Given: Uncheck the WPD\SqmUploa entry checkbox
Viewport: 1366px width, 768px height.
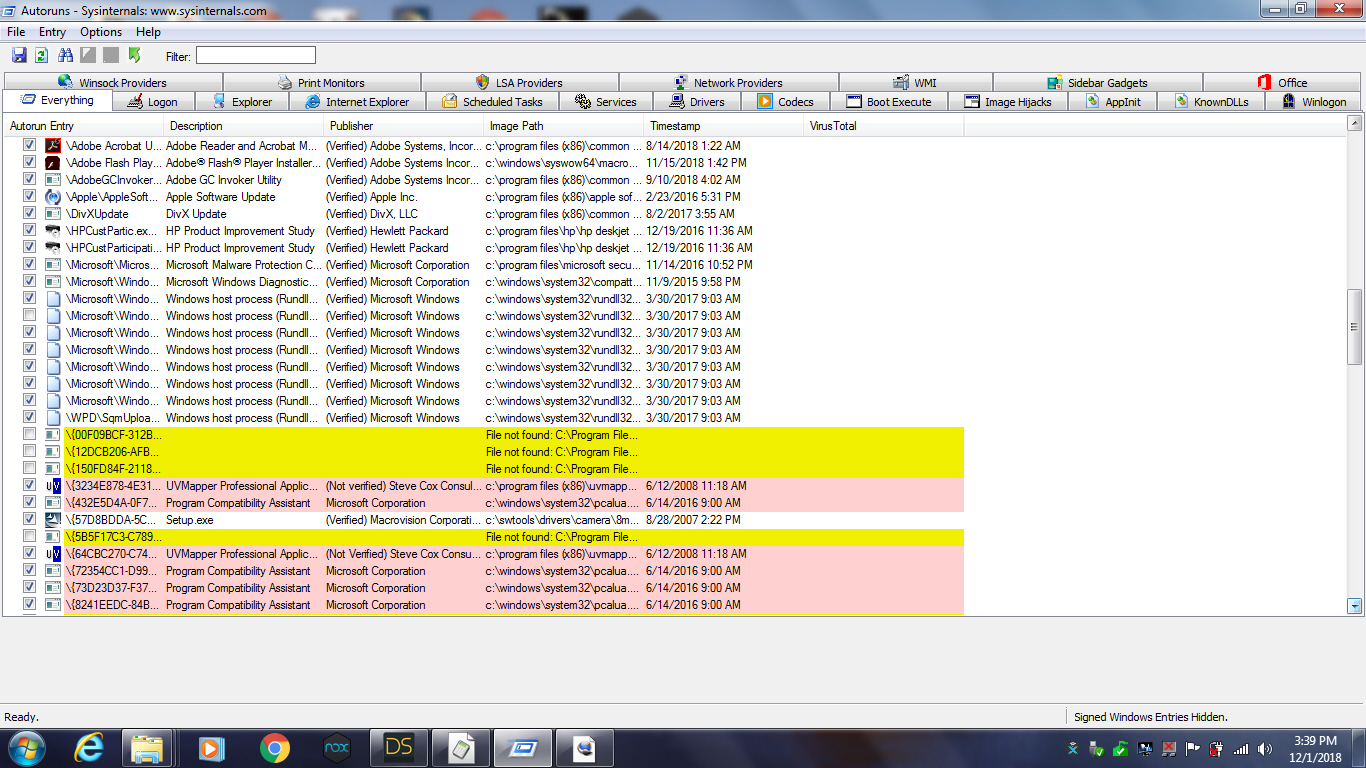Looking at the screenshot, I should (x=29, y=418).
